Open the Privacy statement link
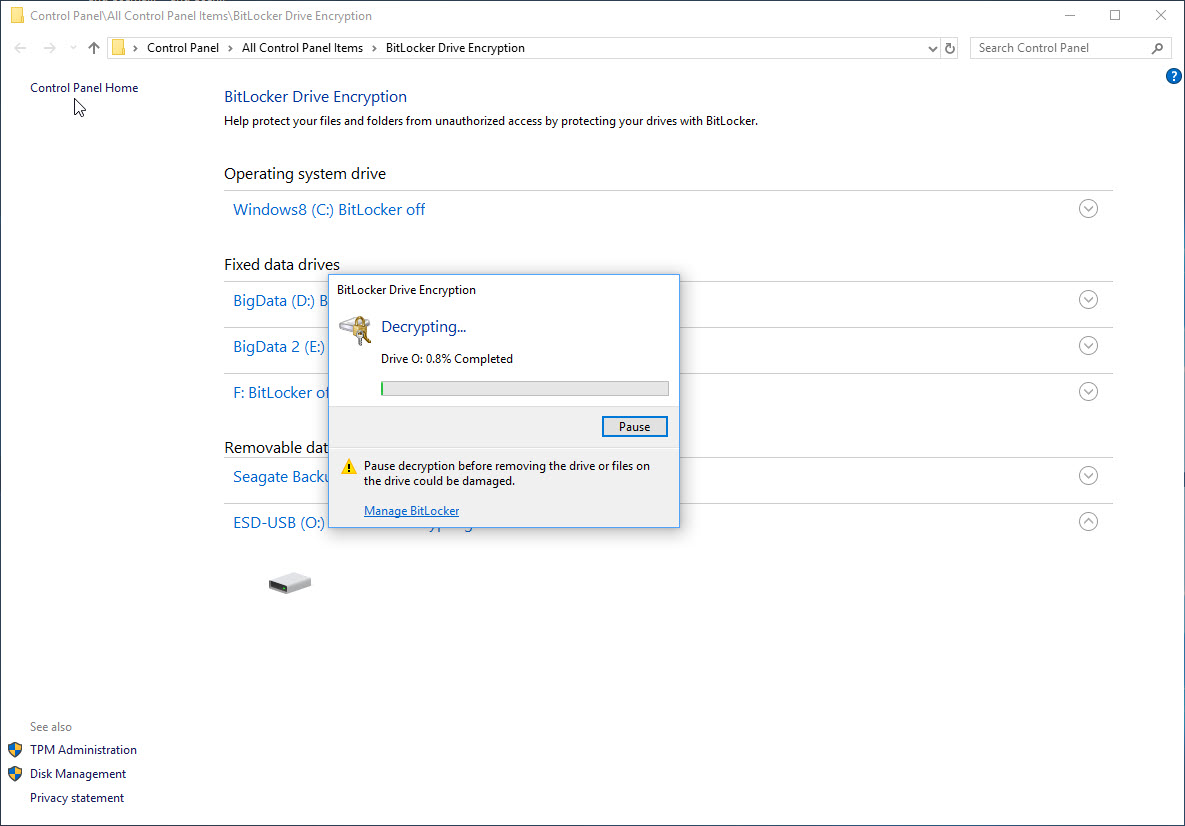Screen dimensions: 1185x826 (77, 798)
